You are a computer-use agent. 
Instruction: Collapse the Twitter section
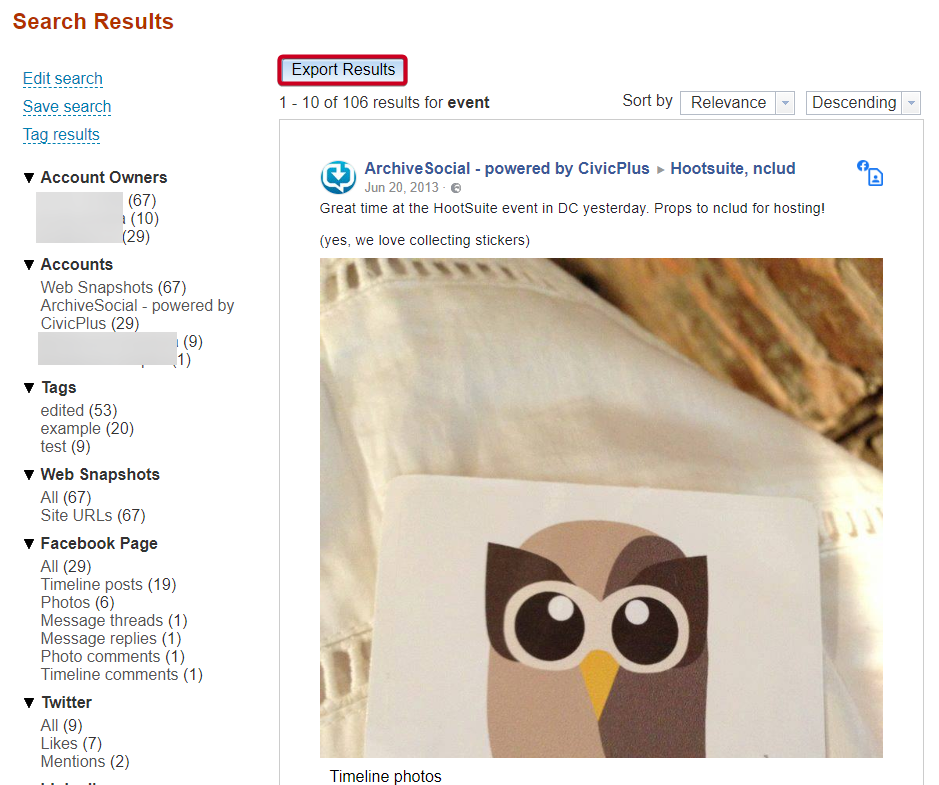(x=29, y=703)
